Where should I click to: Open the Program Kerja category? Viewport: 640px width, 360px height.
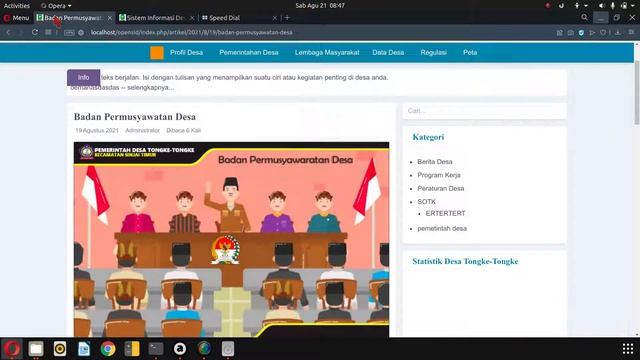pos(439,175)
